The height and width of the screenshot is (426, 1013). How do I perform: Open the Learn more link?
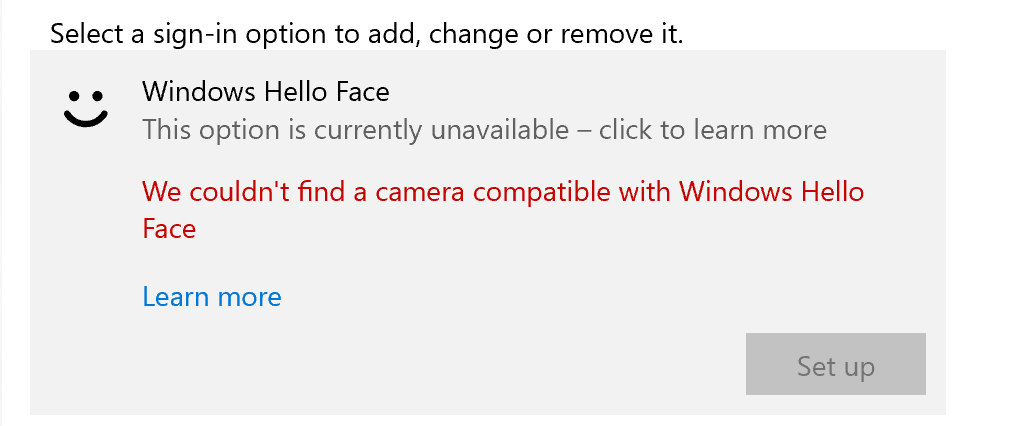212,297
